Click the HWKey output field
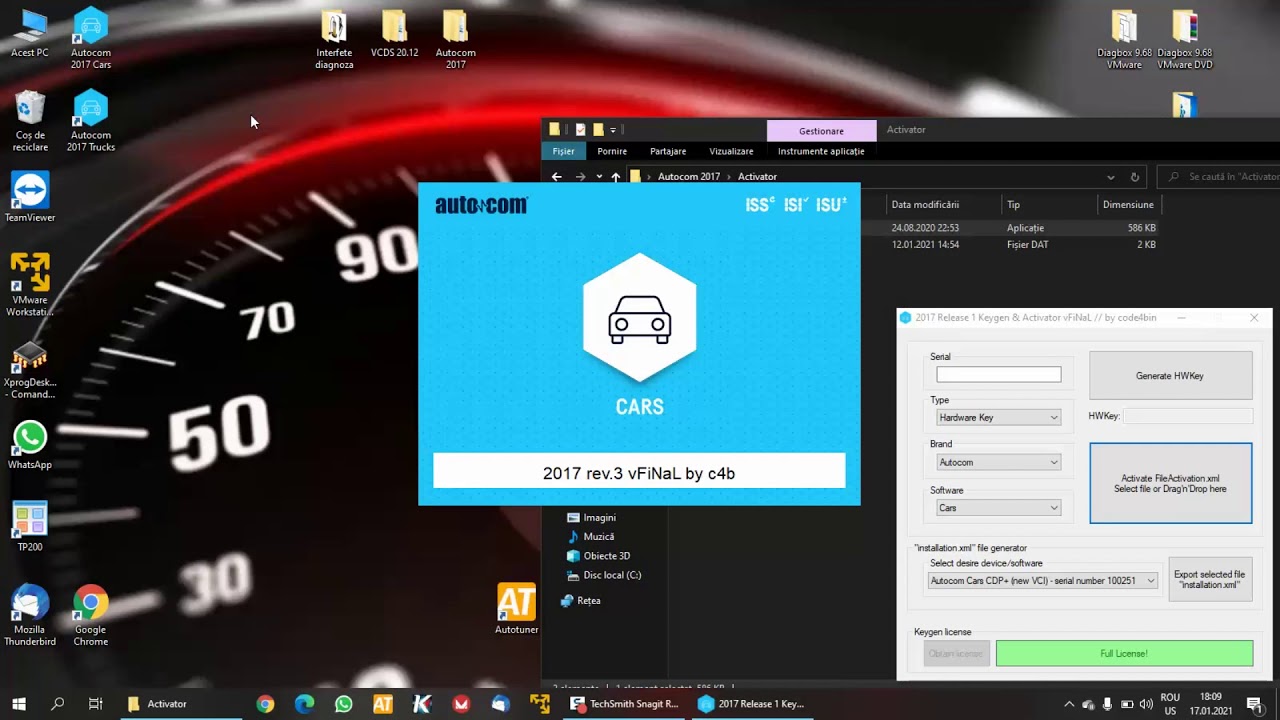 pos(1187,416)
